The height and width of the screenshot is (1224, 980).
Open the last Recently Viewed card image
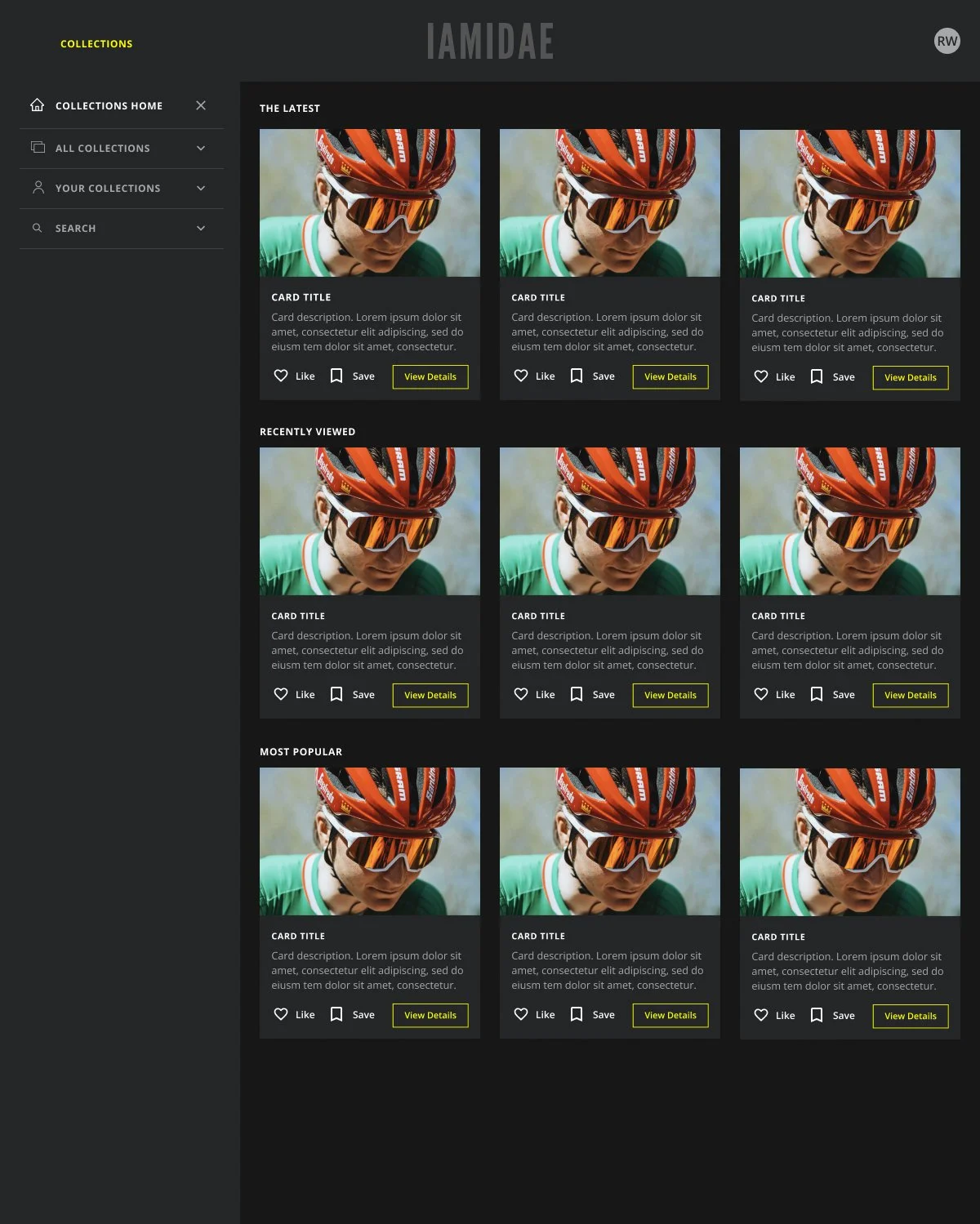(850, 521)
